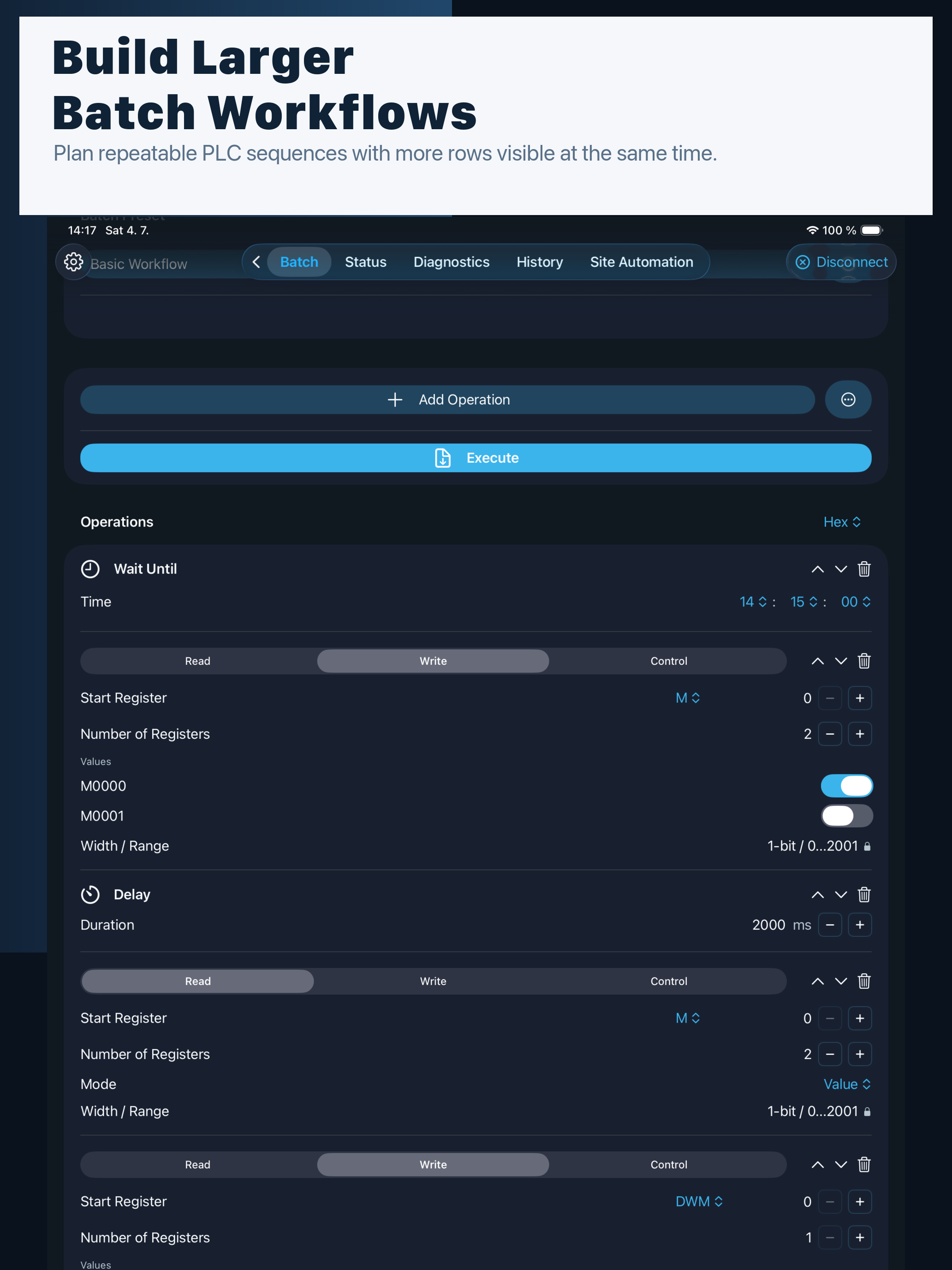Move the DWM Write operation up
The width and height of the screenshot is (952, 1270).
coord(817,1164)
